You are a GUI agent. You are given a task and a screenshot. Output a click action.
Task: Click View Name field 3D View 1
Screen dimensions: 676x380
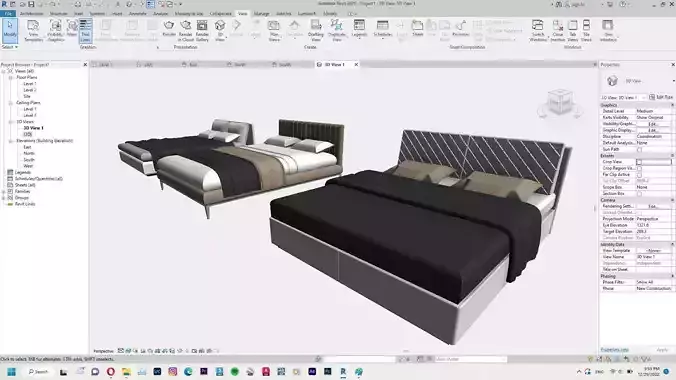coord(654,257)
